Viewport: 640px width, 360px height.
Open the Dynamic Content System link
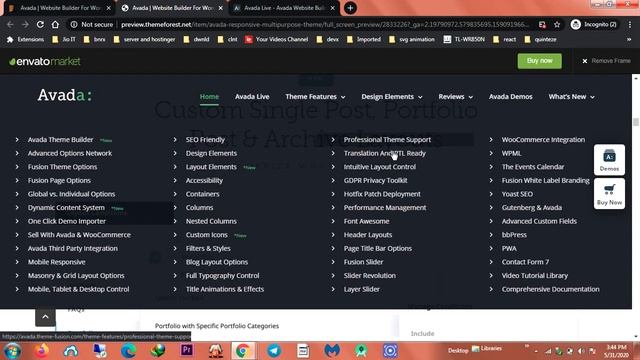pyautogui.click(x=66, y=207)
